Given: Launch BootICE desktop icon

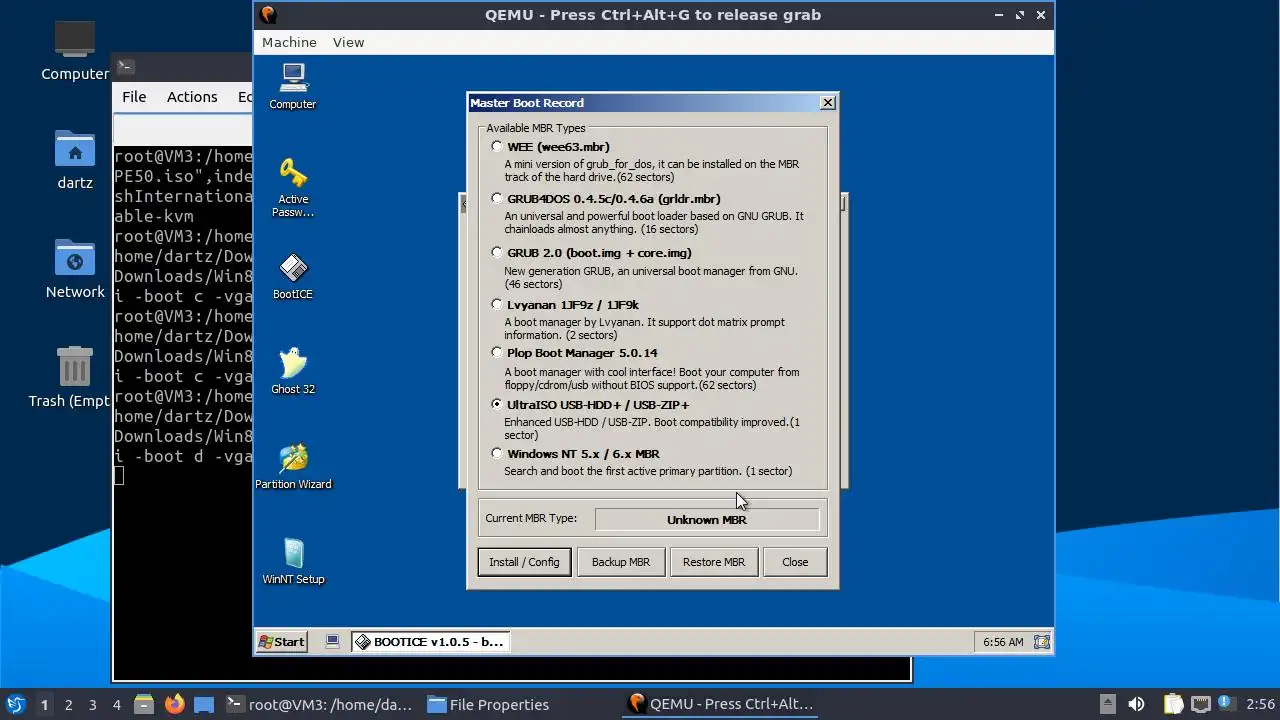Looking at the screenshot, I should coord(293,276).
